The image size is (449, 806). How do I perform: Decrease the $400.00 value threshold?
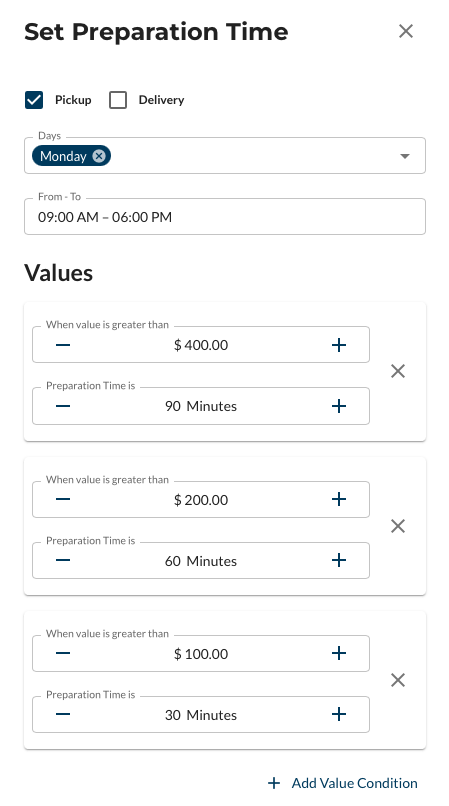(x=63, y=345)
